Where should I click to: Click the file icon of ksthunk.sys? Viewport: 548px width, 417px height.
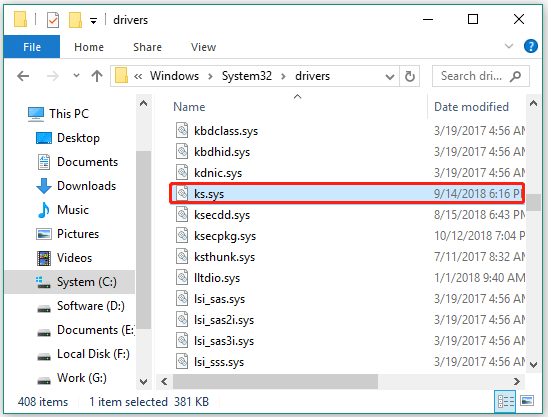pyautogui.click(x=182, y=257)
